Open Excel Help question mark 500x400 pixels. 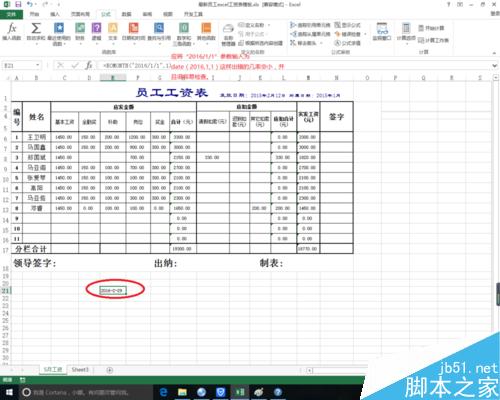[x=449, y=4]
